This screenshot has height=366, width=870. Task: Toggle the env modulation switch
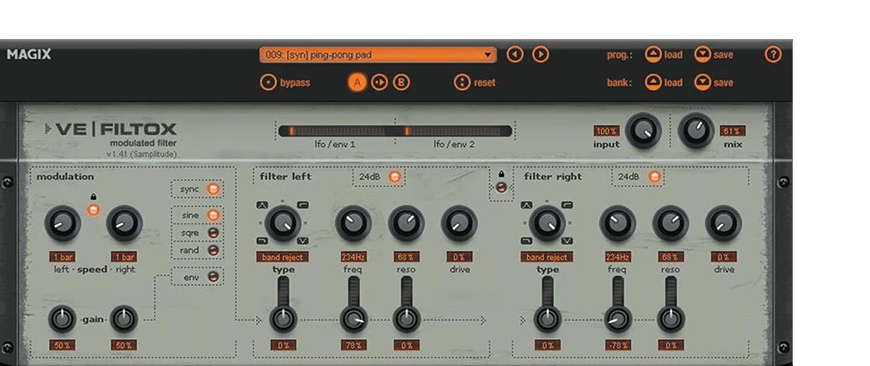tap(213, 276)
